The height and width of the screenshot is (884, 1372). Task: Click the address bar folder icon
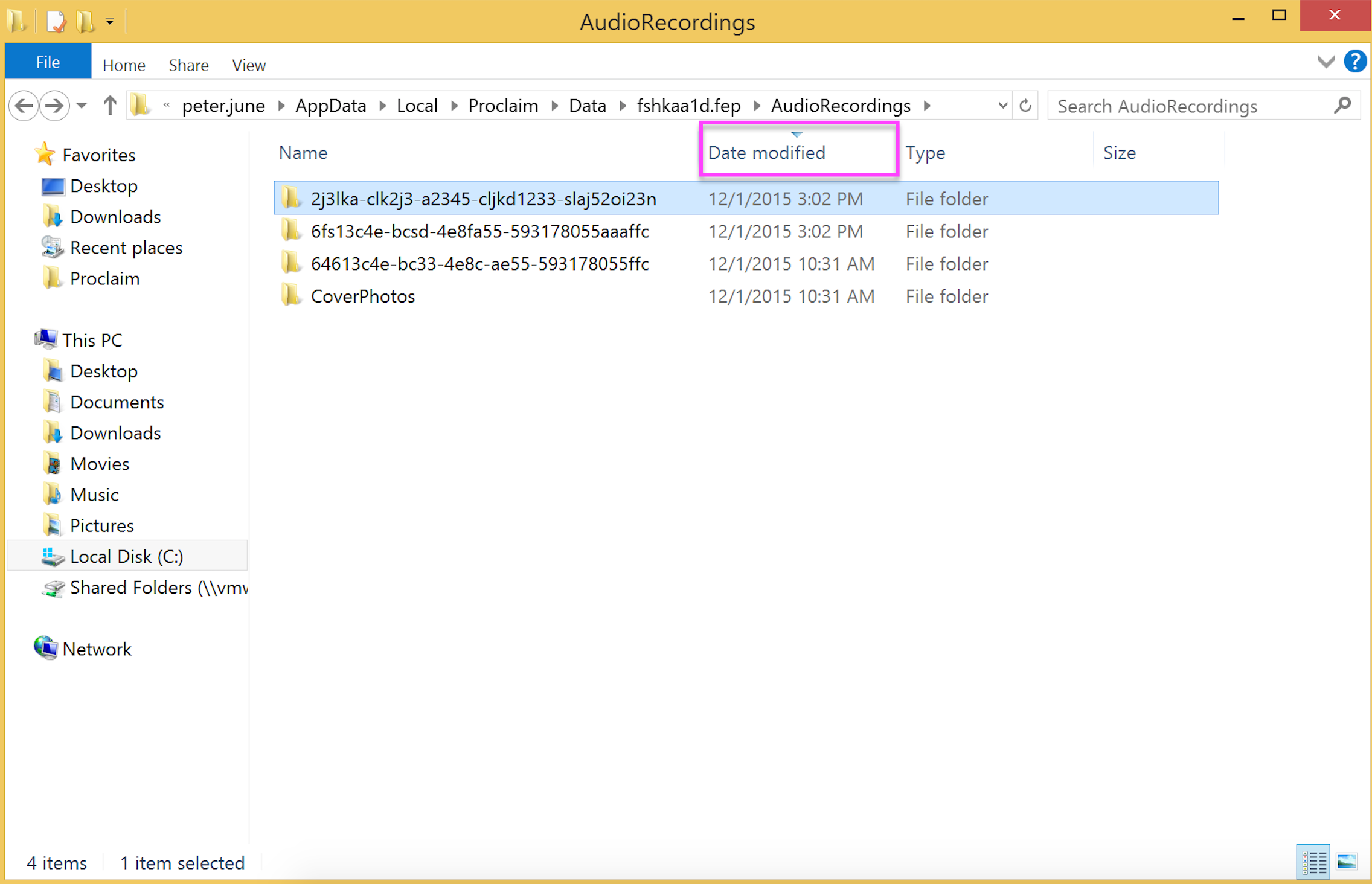coord(140,106)
